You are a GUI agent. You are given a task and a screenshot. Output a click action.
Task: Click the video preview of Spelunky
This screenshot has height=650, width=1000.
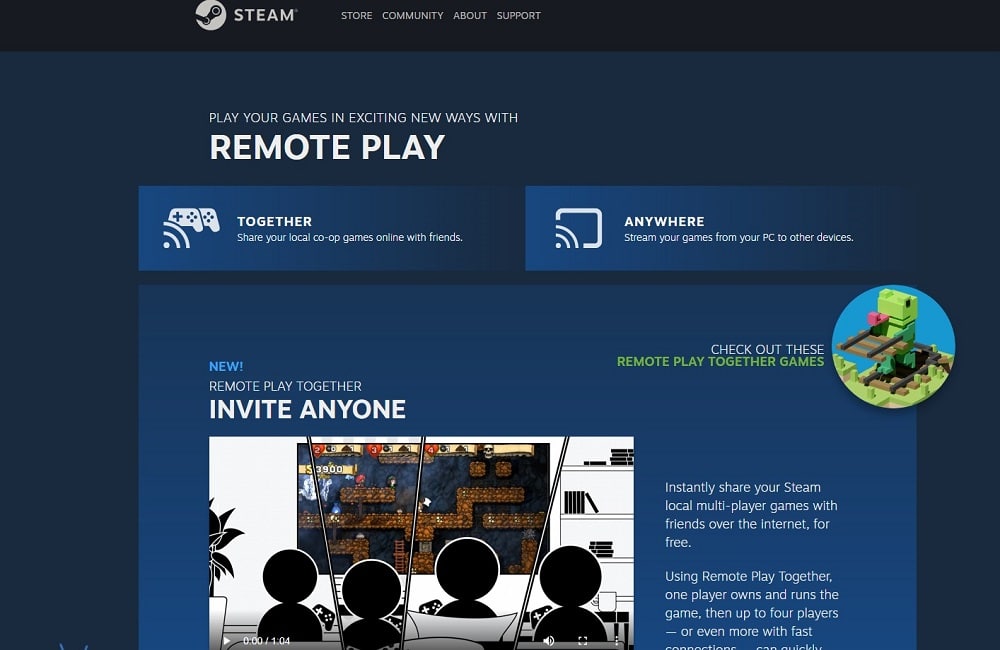[422, 543]
